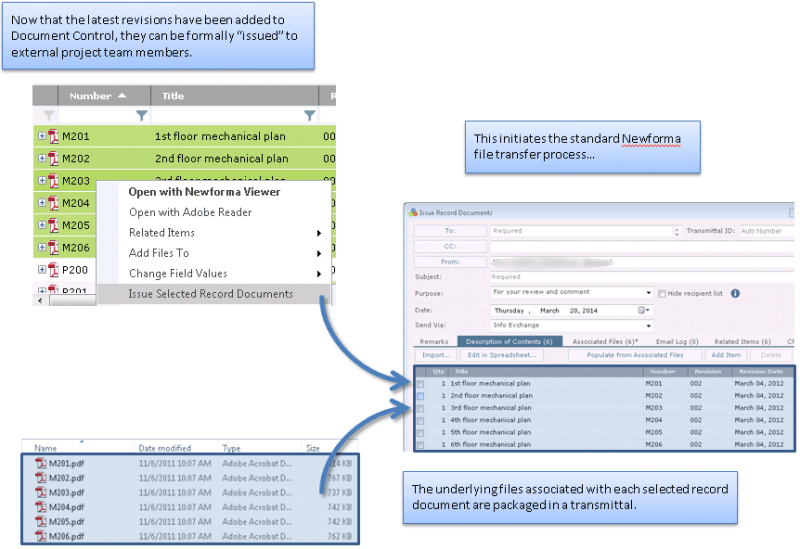Expand the M206 record row
Image resolution: width=800 pixels, height=549 pixels.
[x=42, y=247]
